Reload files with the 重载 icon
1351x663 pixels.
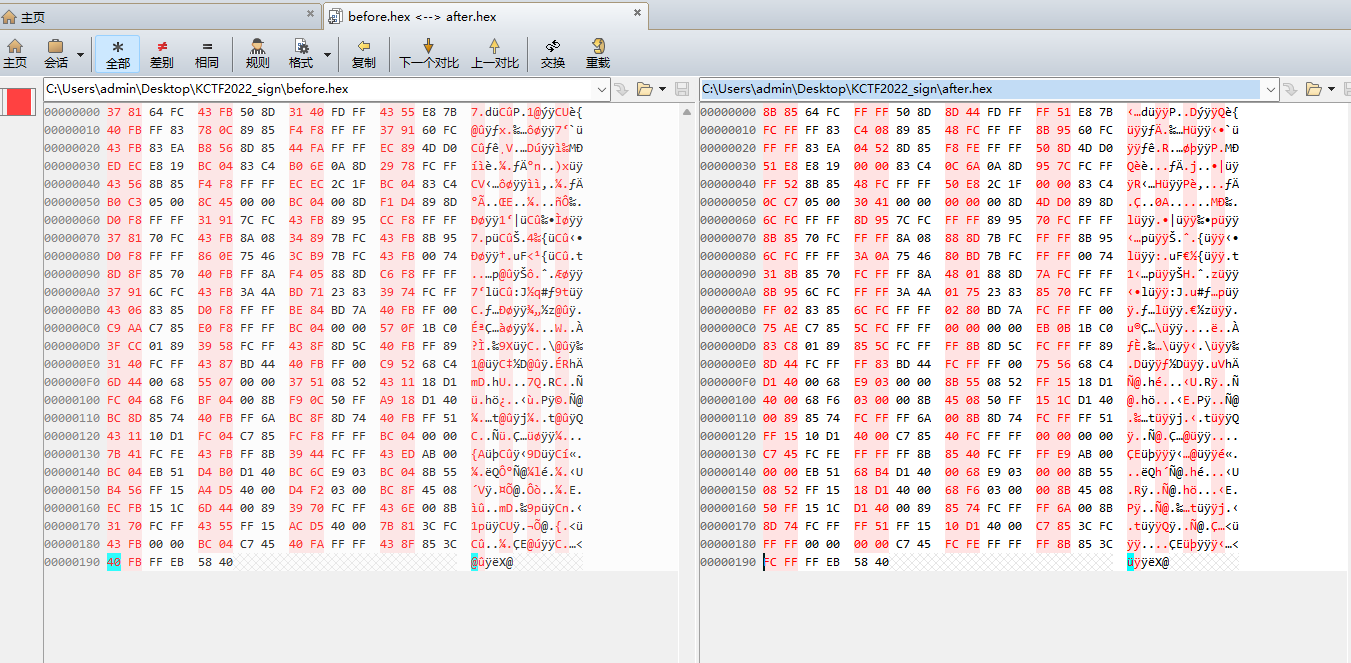(x=598, y=54)
